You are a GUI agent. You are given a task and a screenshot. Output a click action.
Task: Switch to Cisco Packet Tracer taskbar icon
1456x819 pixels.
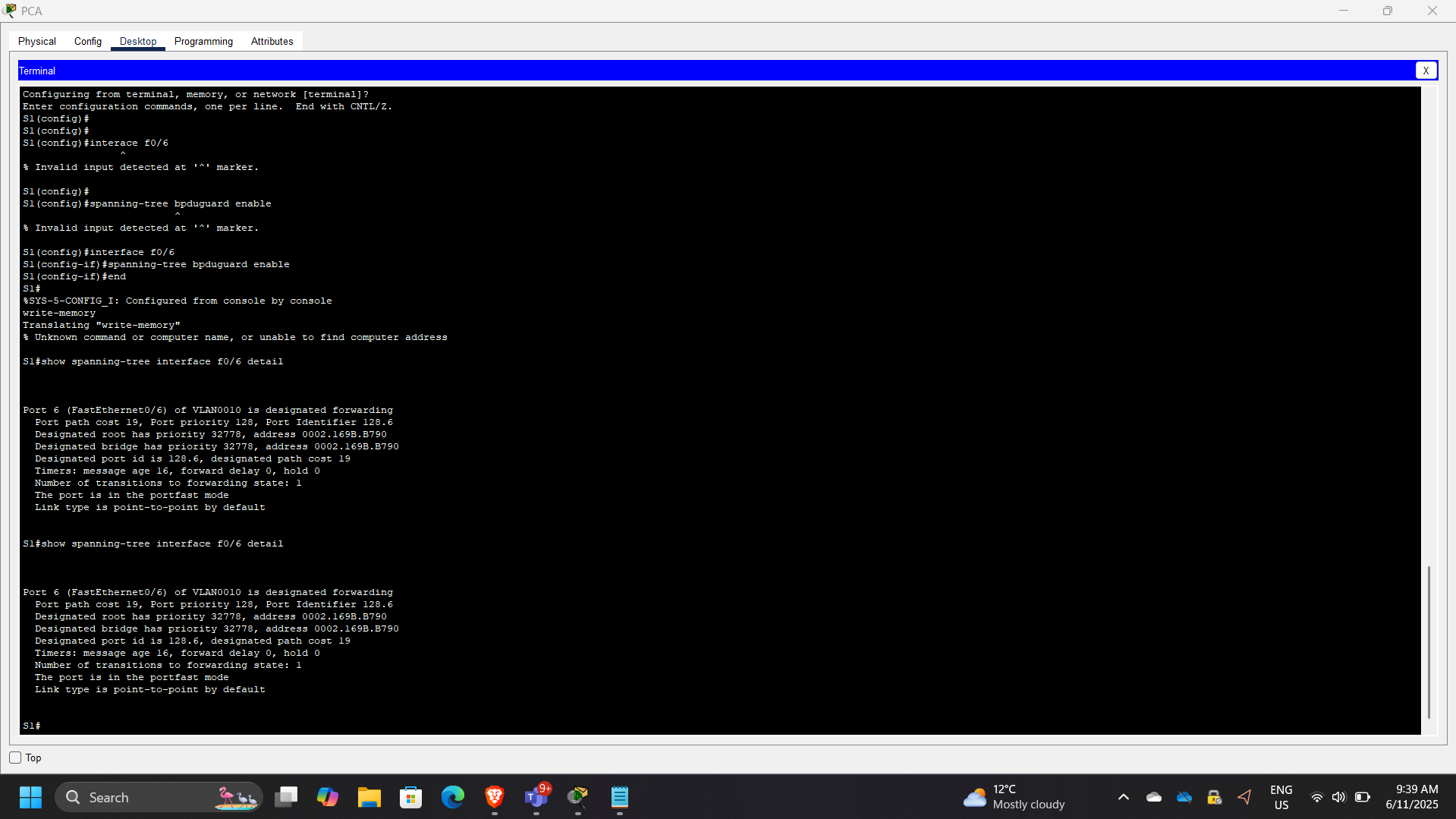click(x=578, y=797)
